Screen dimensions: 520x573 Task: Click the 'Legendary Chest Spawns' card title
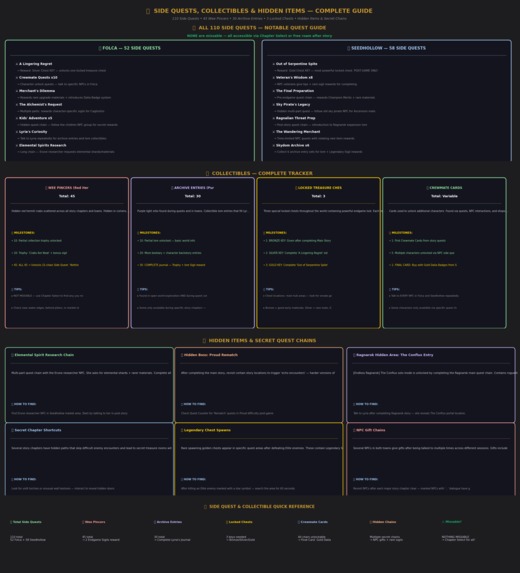click(207, 430)
